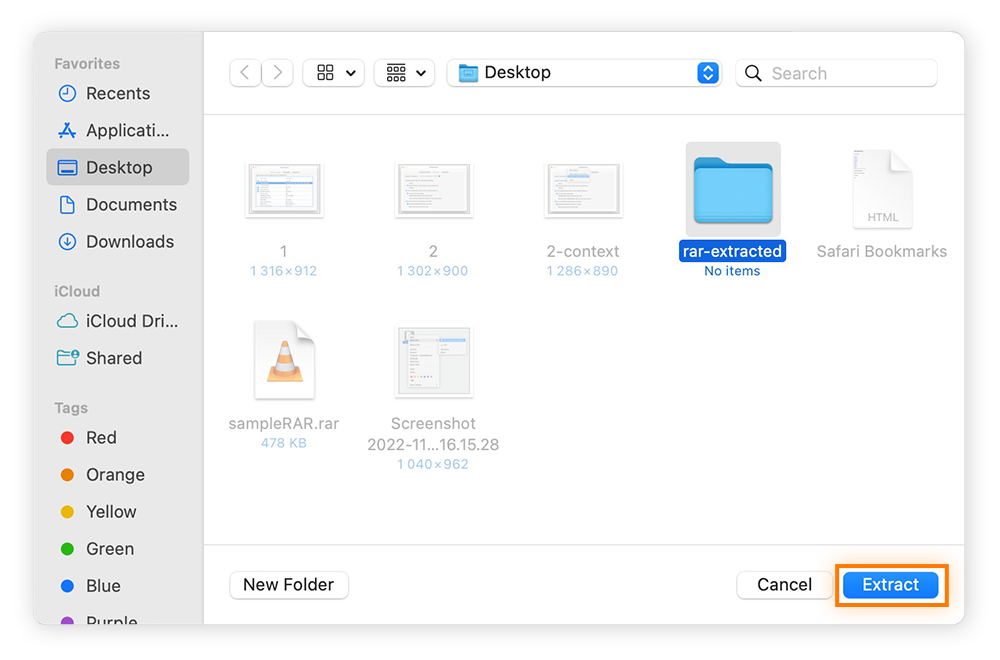The width and height of the screenshot is (1000, 660).
Task: Click the search magnifier icon
Action: [x=753, y=72]
